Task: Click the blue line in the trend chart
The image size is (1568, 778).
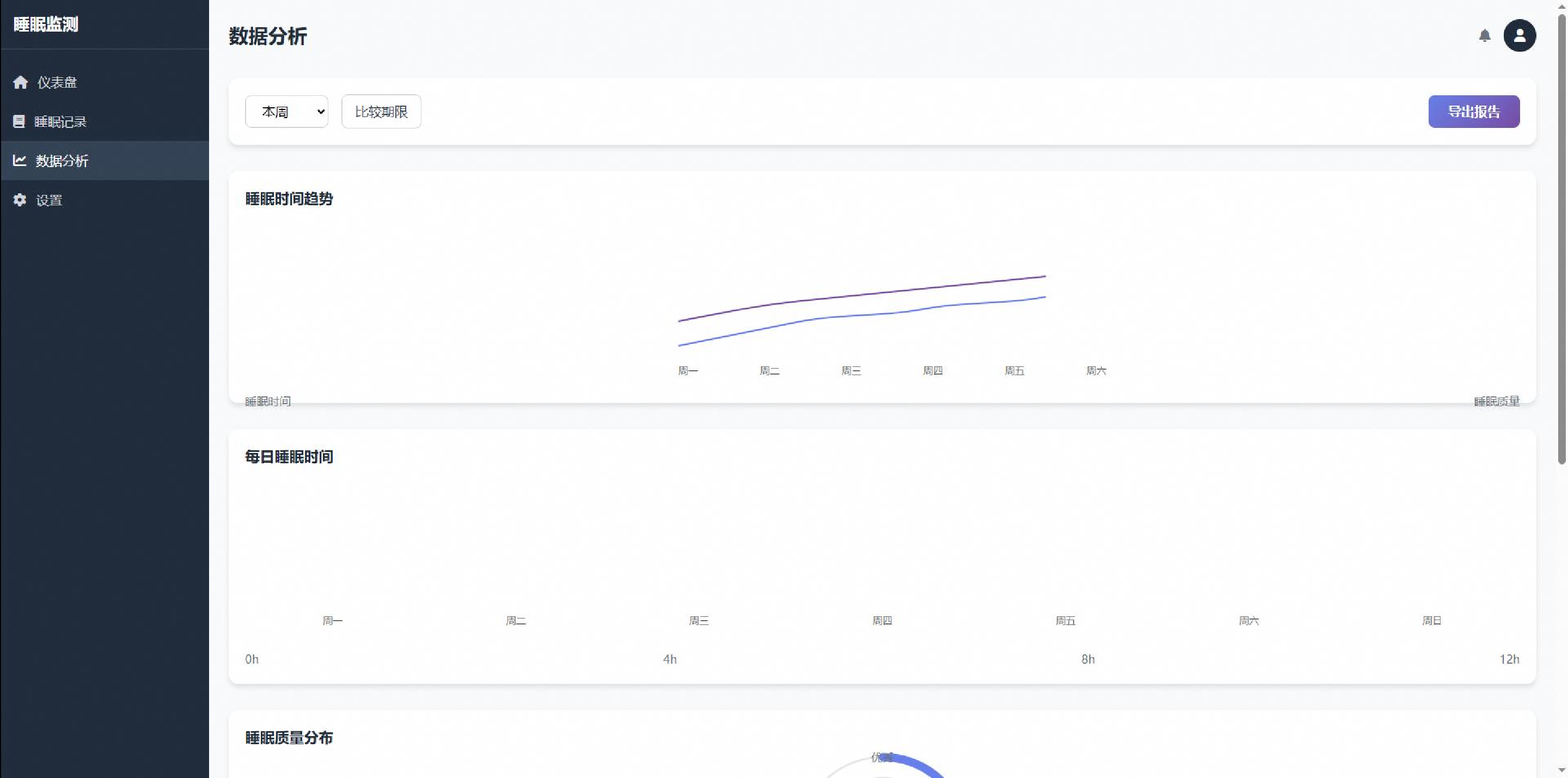Action: point(862,314)
